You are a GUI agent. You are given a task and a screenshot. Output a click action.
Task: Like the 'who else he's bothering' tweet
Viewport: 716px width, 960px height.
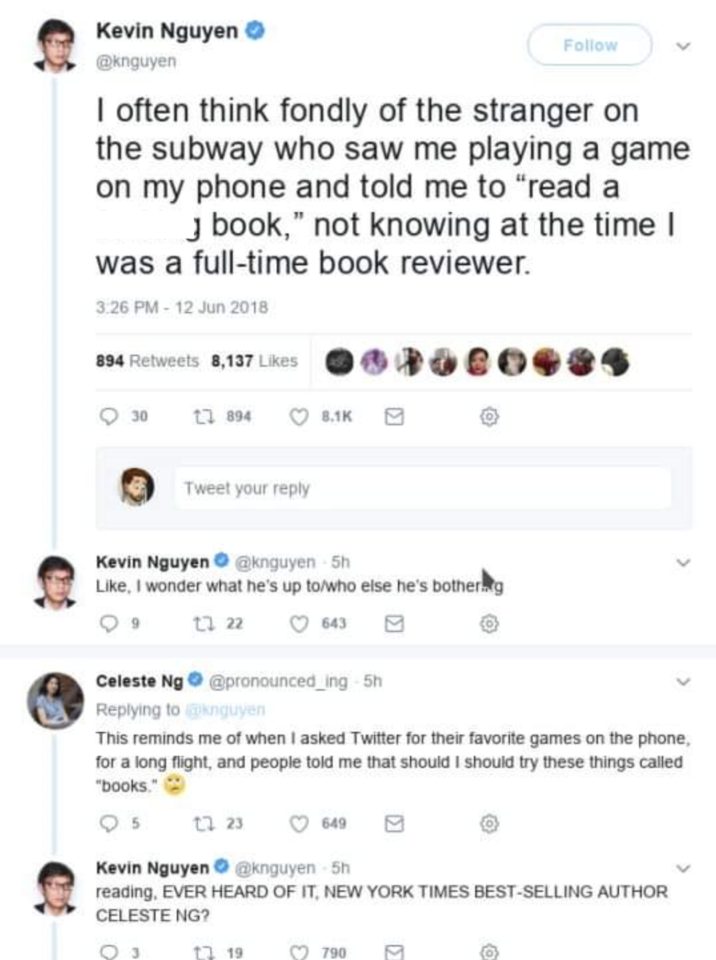[x=298, y=624]
